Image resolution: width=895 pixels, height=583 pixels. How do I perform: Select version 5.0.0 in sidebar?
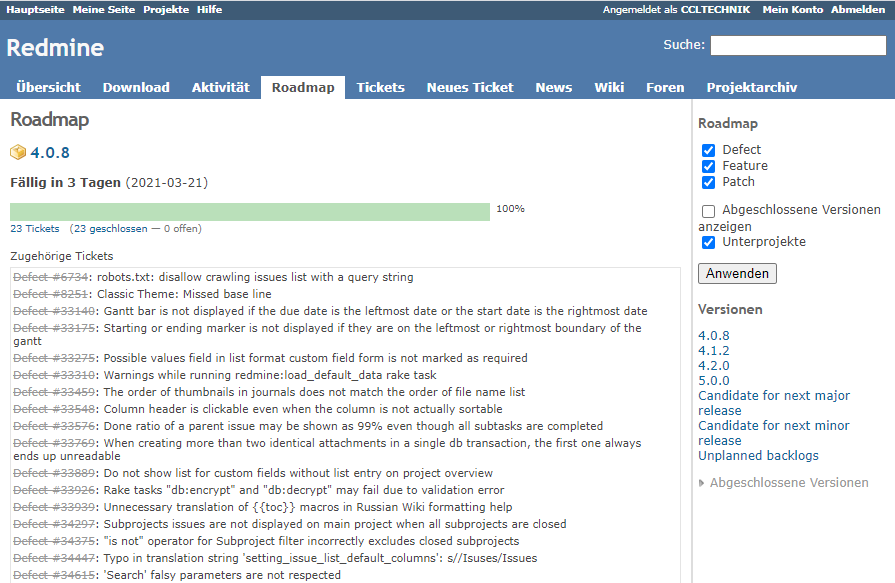click(x=713, y=381)
